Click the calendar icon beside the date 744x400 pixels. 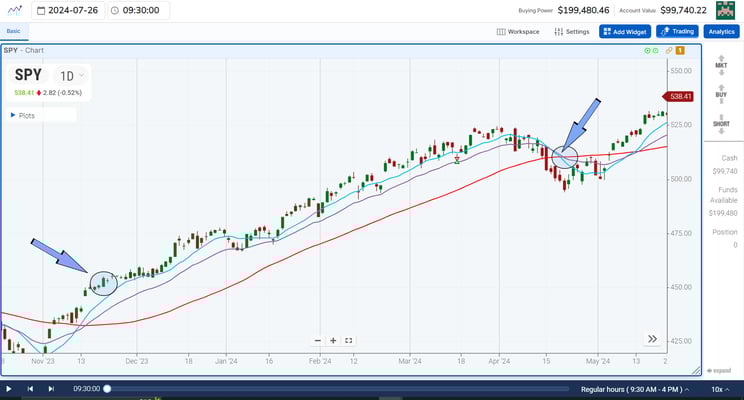[39, 11]
